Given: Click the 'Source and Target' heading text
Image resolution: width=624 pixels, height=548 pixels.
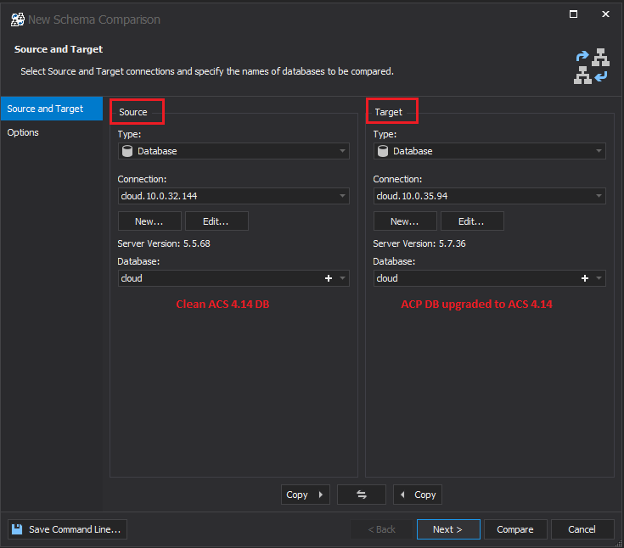Looking at the screenshot, I should pos(58,49).
